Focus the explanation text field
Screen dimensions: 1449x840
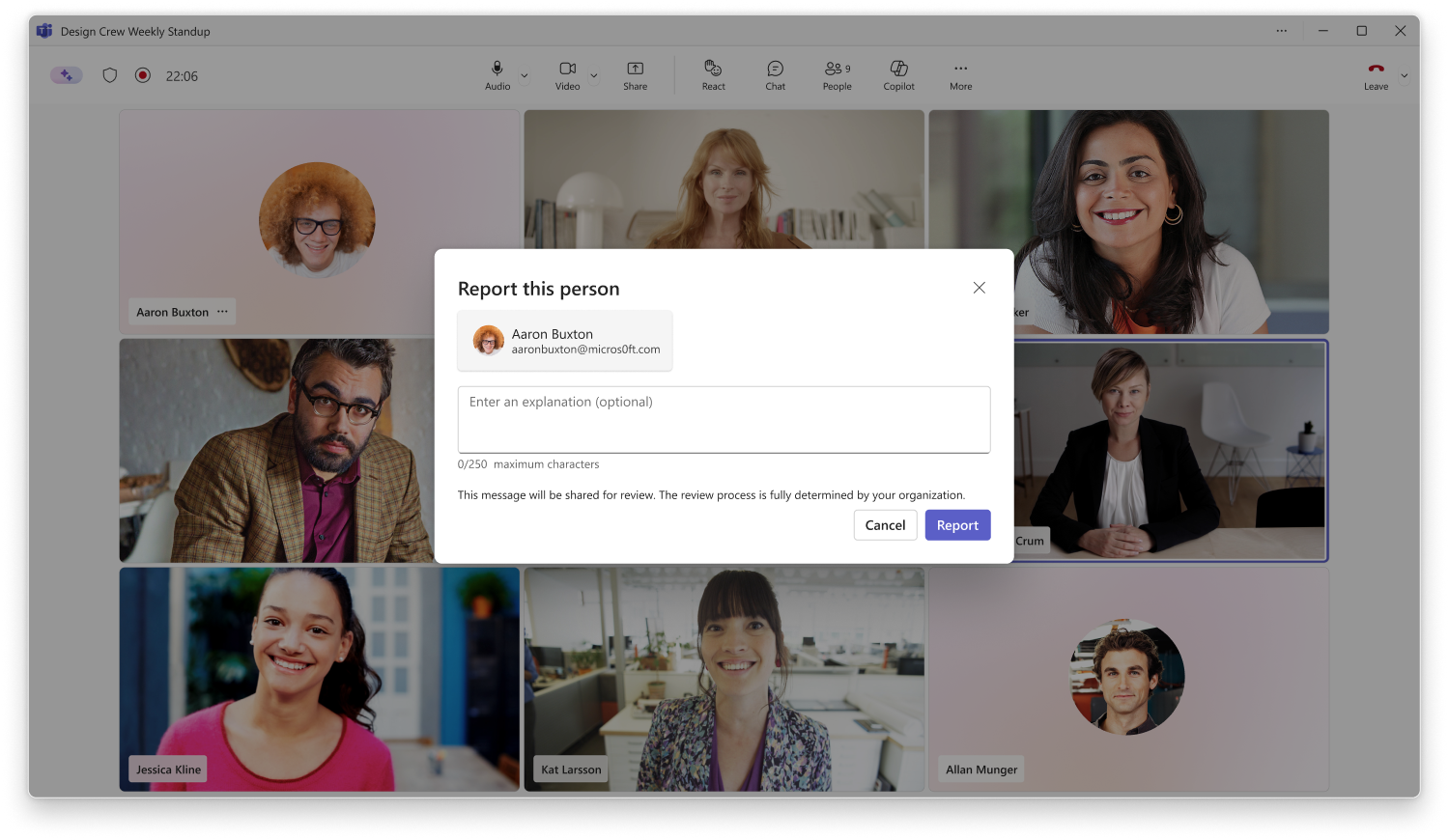[724, 420]
